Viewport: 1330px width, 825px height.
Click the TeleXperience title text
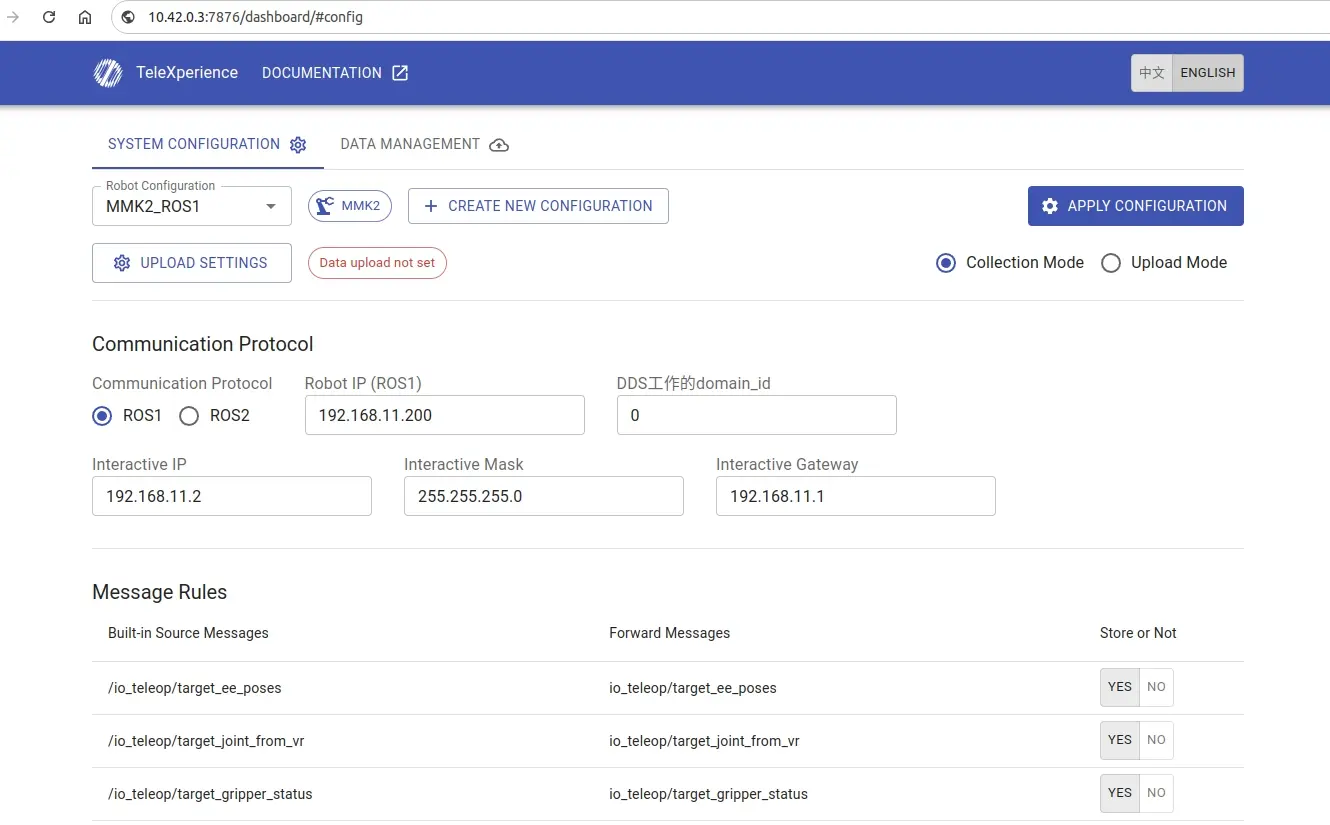[187, 73]
